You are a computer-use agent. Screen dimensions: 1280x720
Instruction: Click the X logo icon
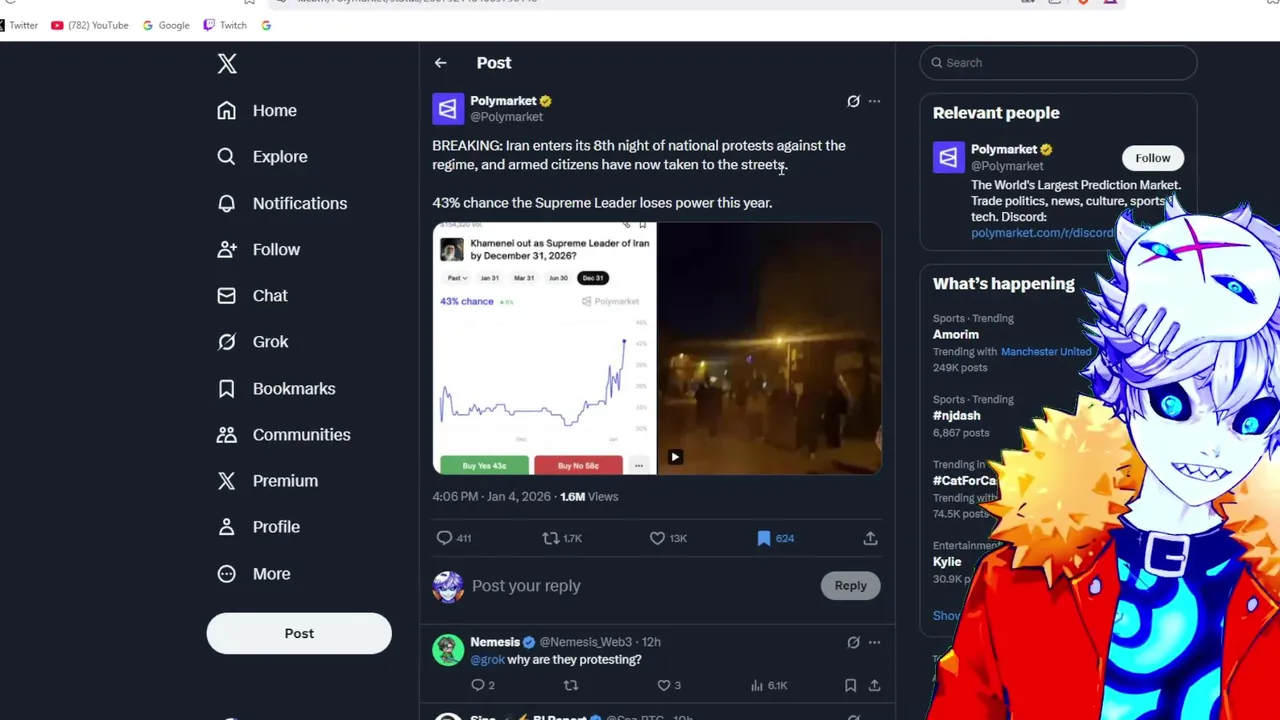(x=227, y=64)
